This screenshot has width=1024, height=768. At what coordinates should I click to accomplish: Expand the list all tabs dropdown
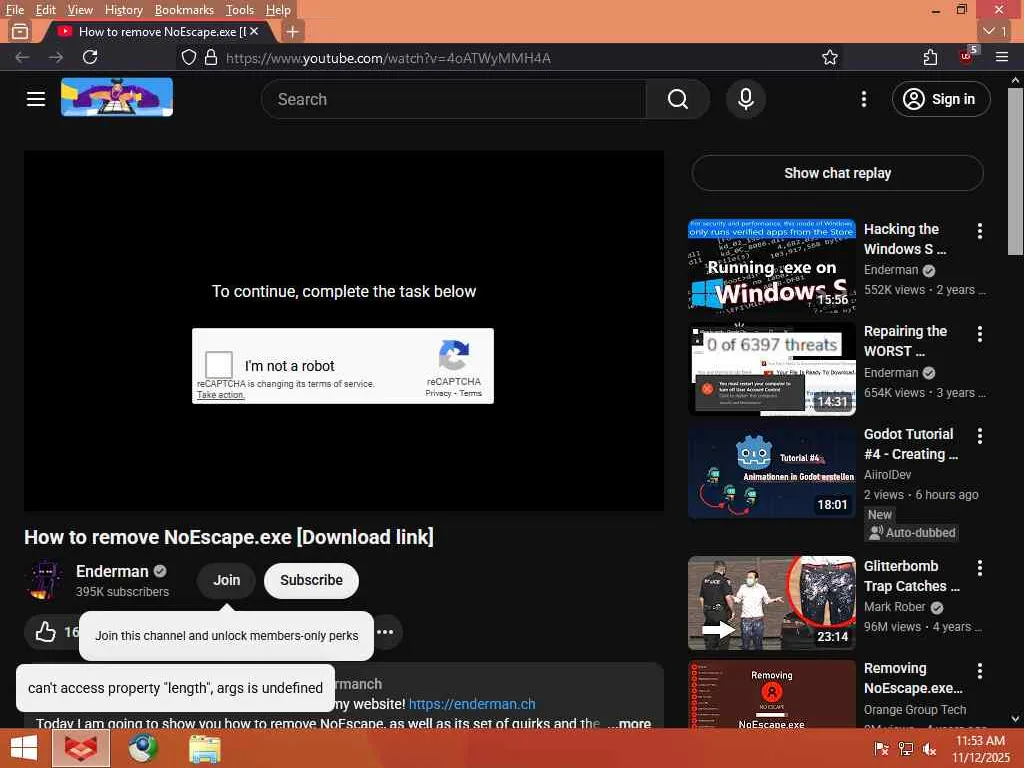[x=995, y=31]
